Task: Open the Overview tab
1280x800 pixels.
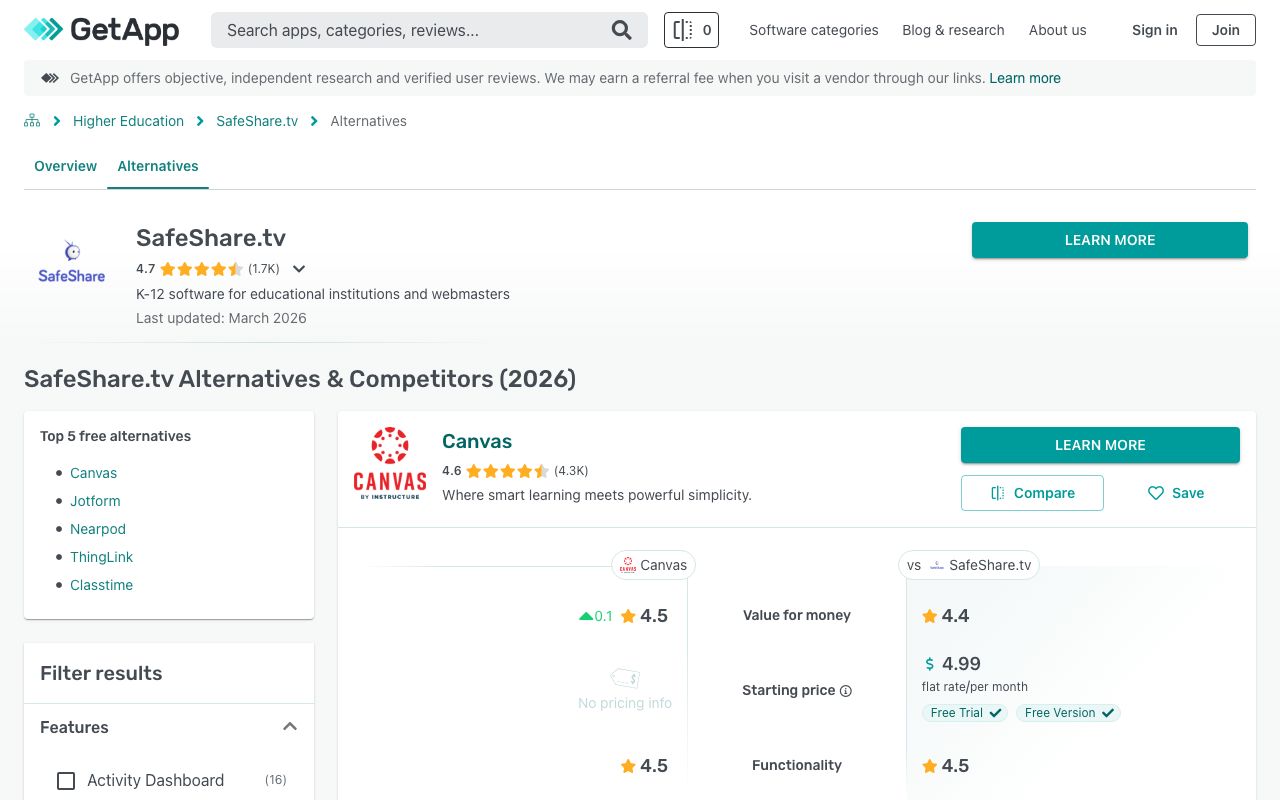Action: pyautogui.click(x=66, y=166)
